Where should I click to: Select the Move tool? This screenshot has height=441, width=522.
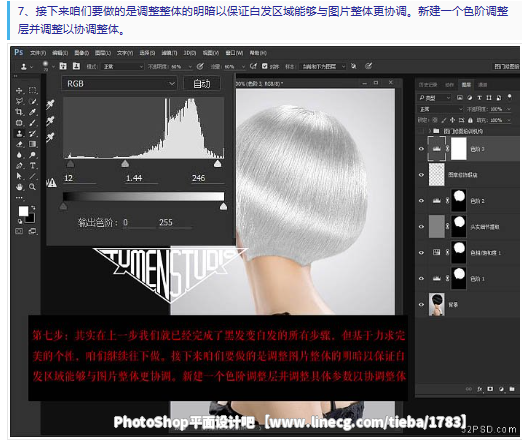pyautogui.click(x=19, y=91)
